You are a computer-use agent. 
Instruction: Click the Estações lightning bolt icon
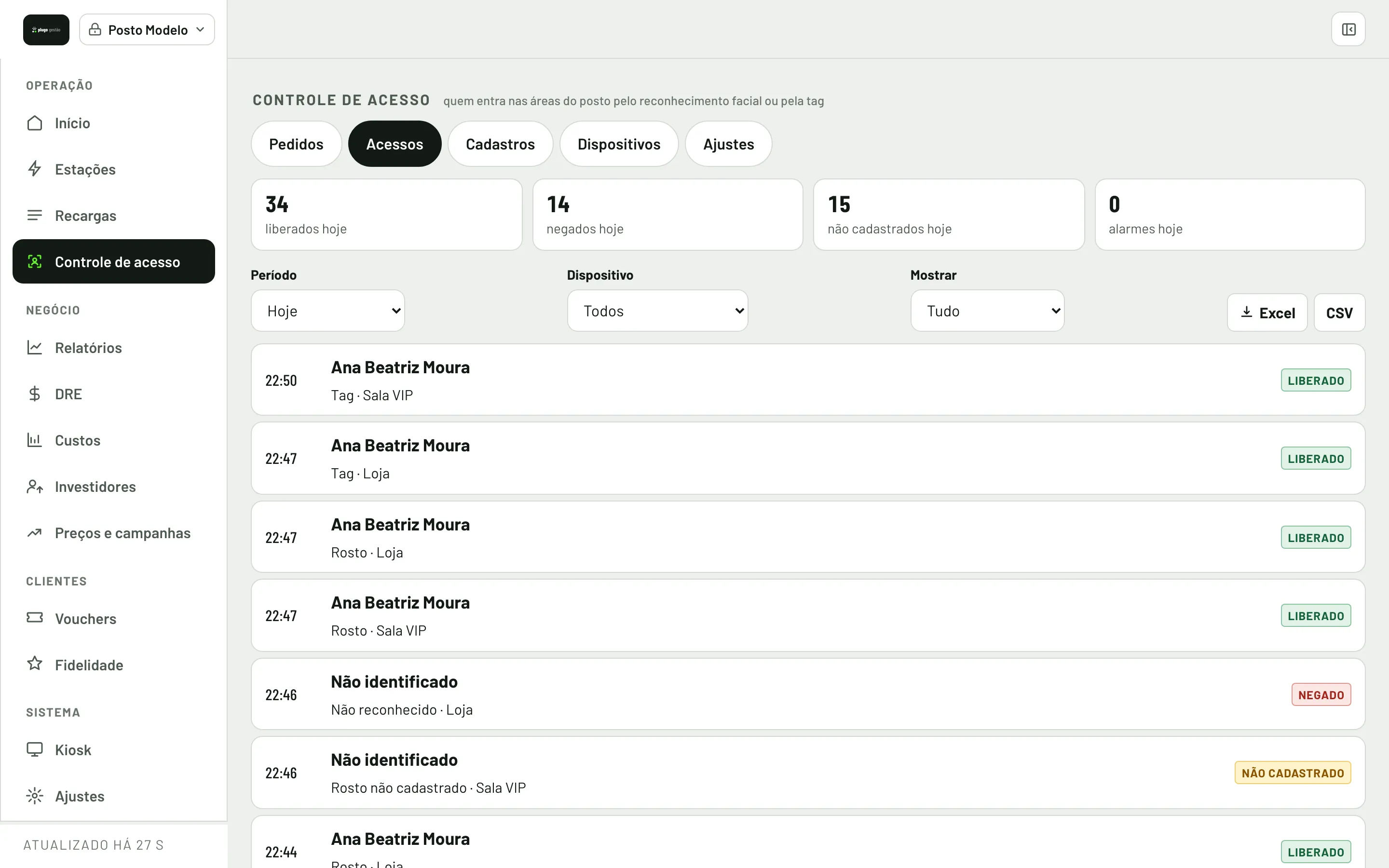34,169
